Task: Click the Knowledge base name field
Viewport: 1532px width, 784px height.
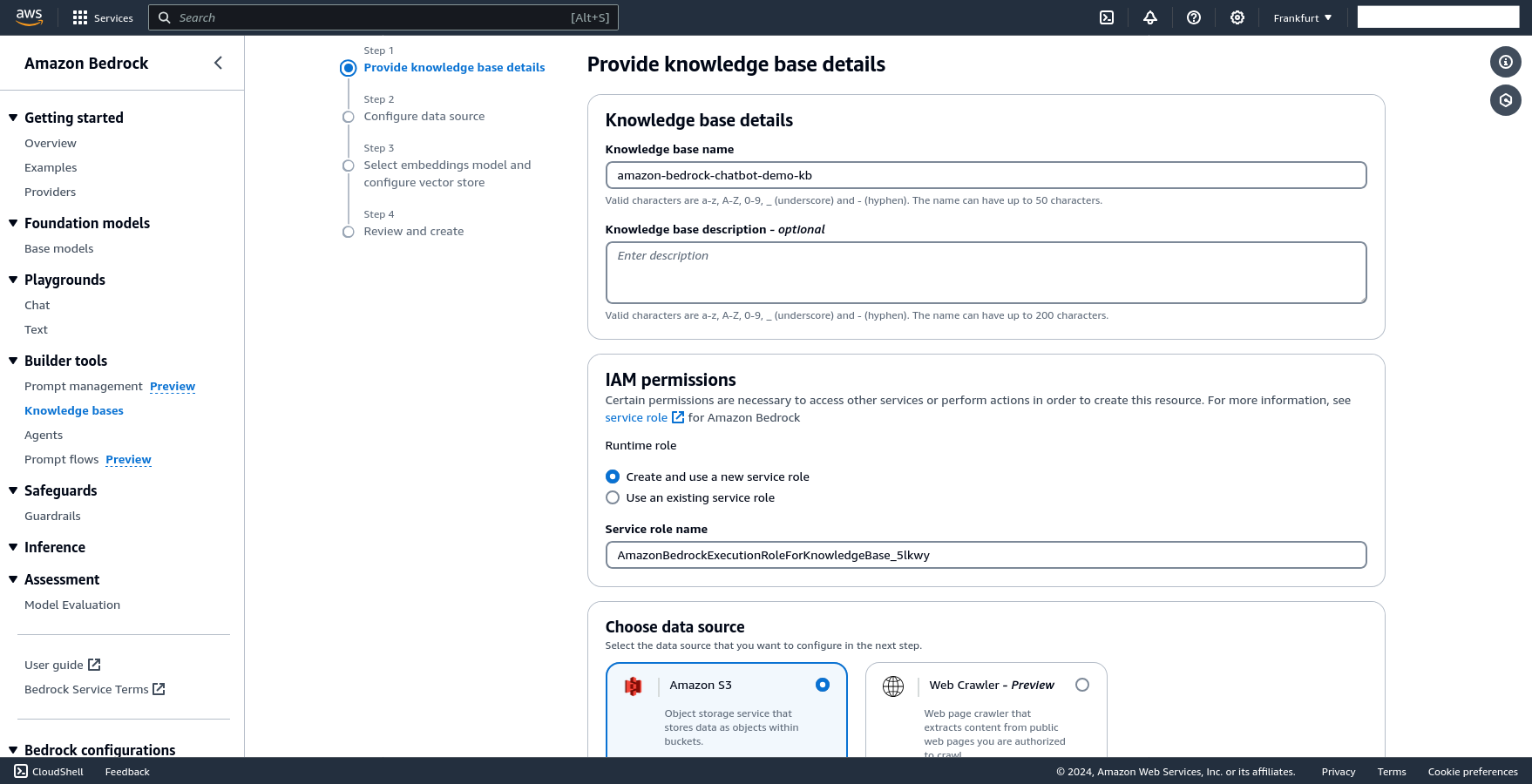Action: coord(986,175)
